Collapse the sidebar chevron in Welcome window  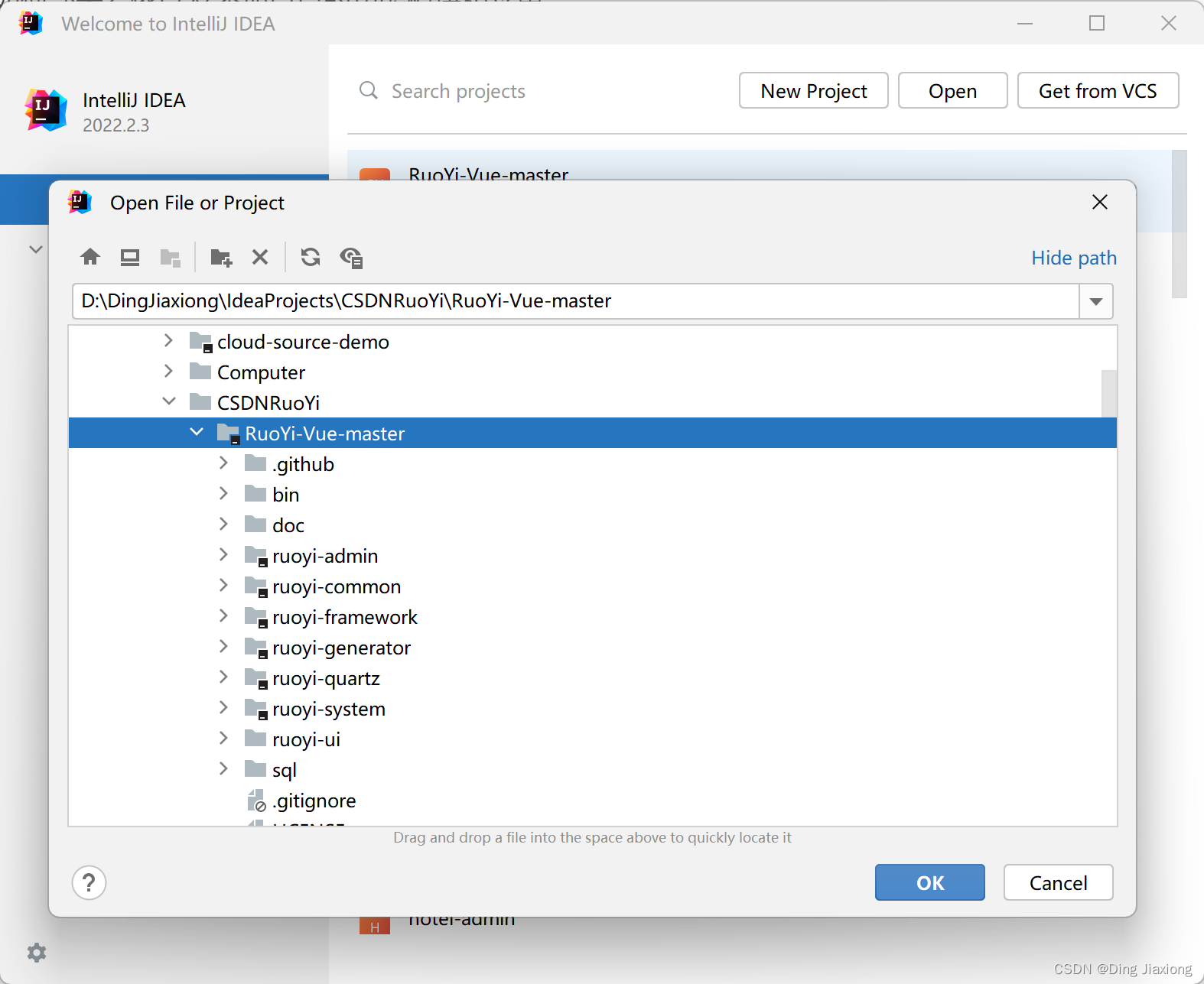click(x=35, y=249)
